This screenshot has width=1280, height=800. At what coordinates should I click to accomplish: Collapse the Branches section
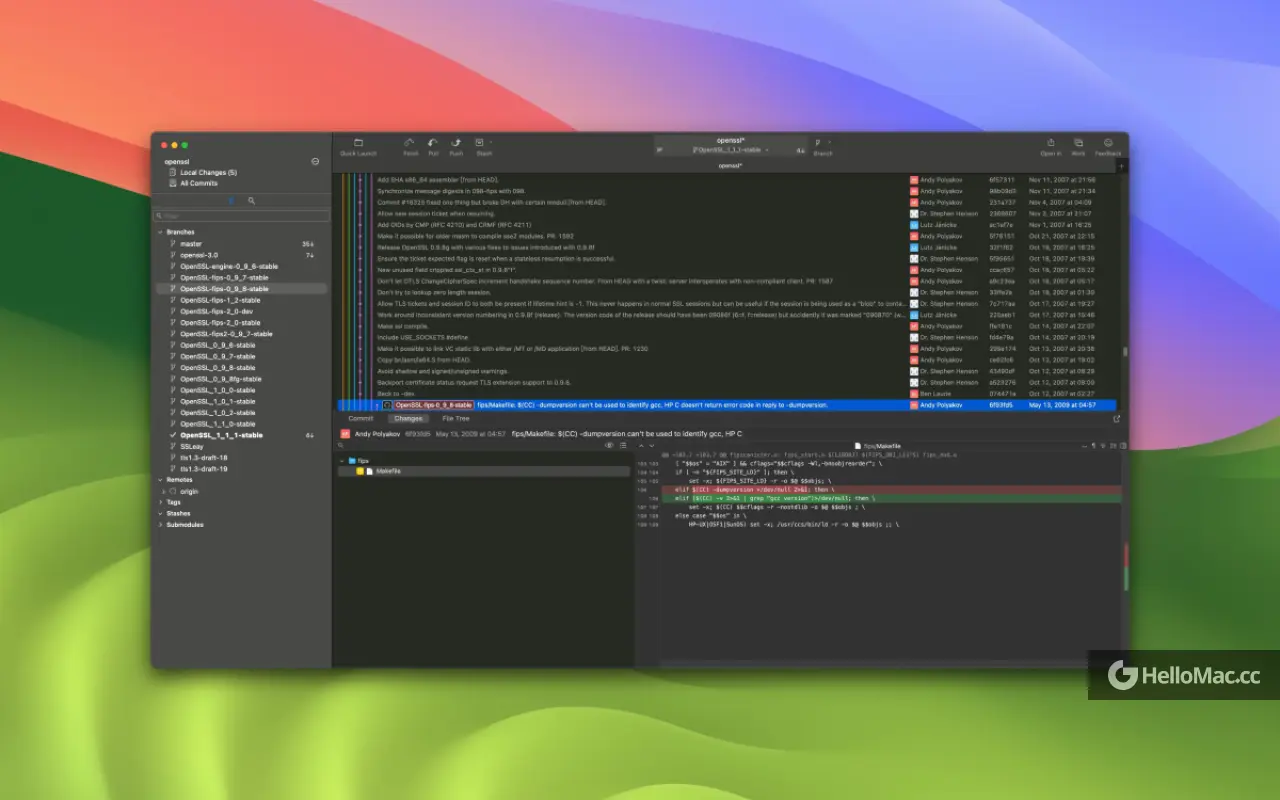point(160,232)
